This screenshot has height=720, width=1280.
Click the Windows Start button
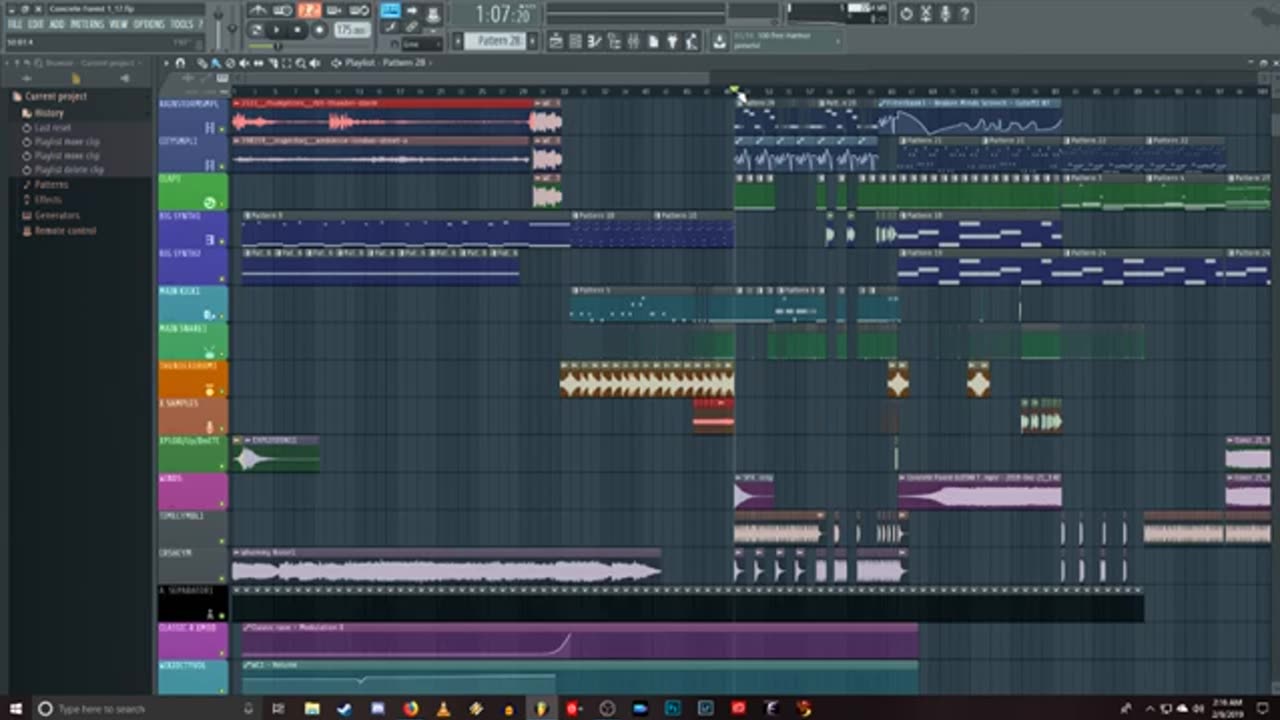pos(15,709)
